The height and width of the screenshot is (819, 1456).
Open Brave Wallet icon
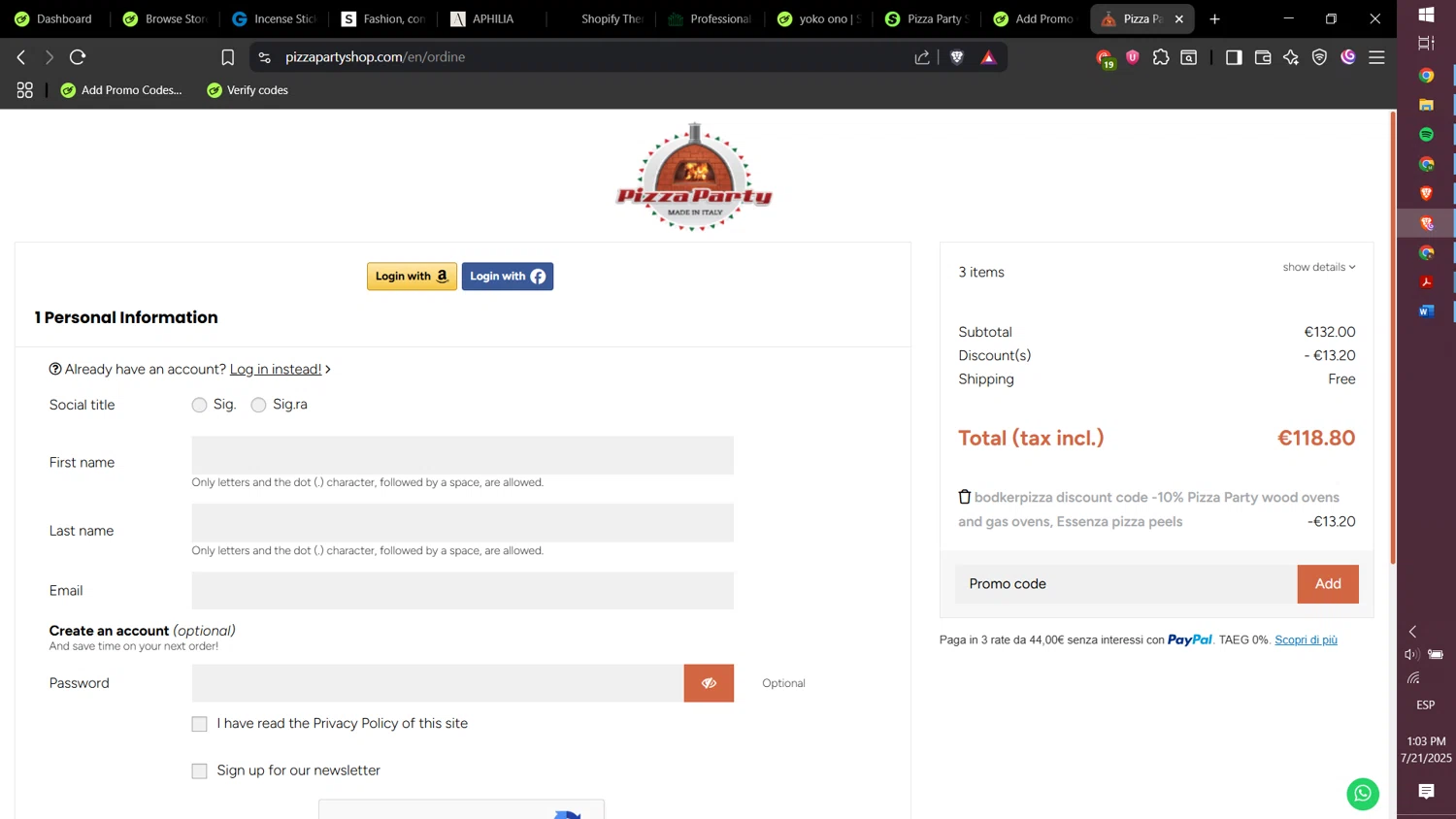pyautogui.click(x=1263, y=57)
